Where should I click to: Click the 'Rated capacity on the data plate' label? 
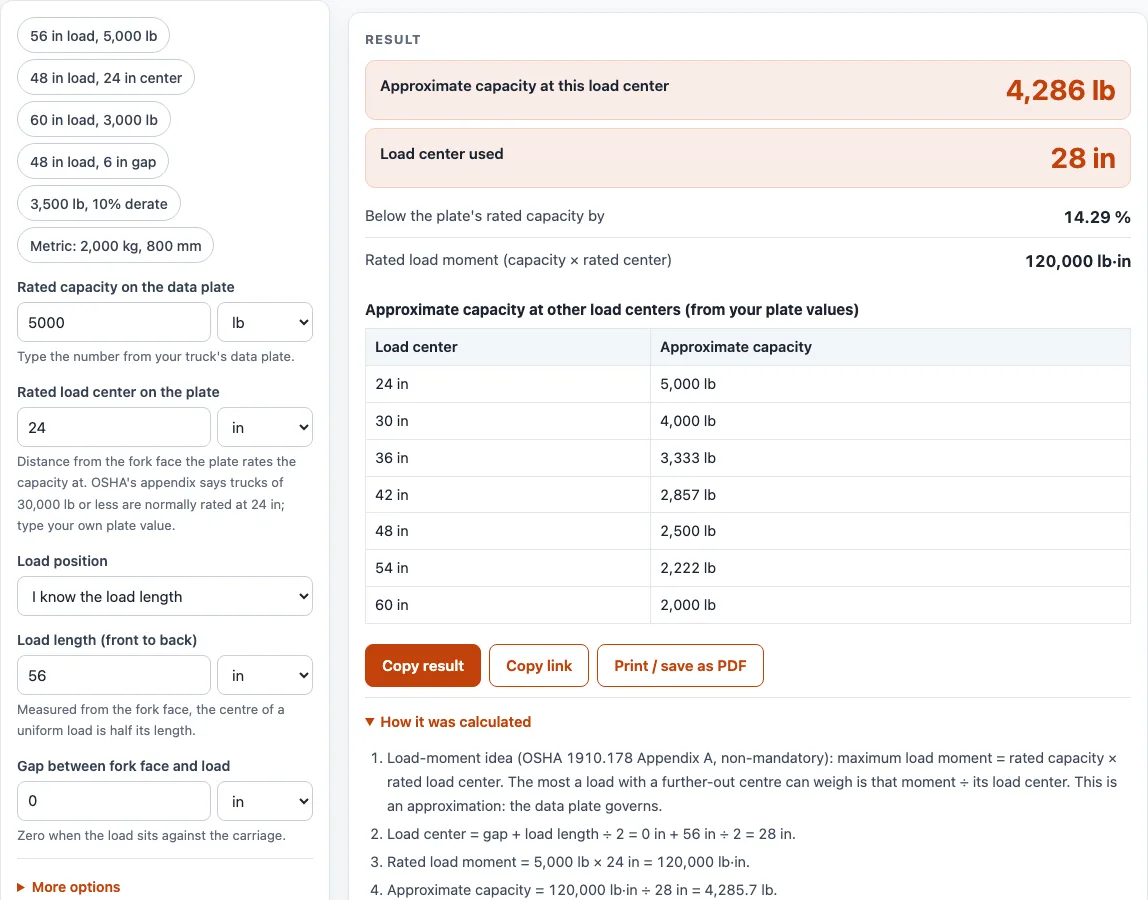click(x=126, y=287)
